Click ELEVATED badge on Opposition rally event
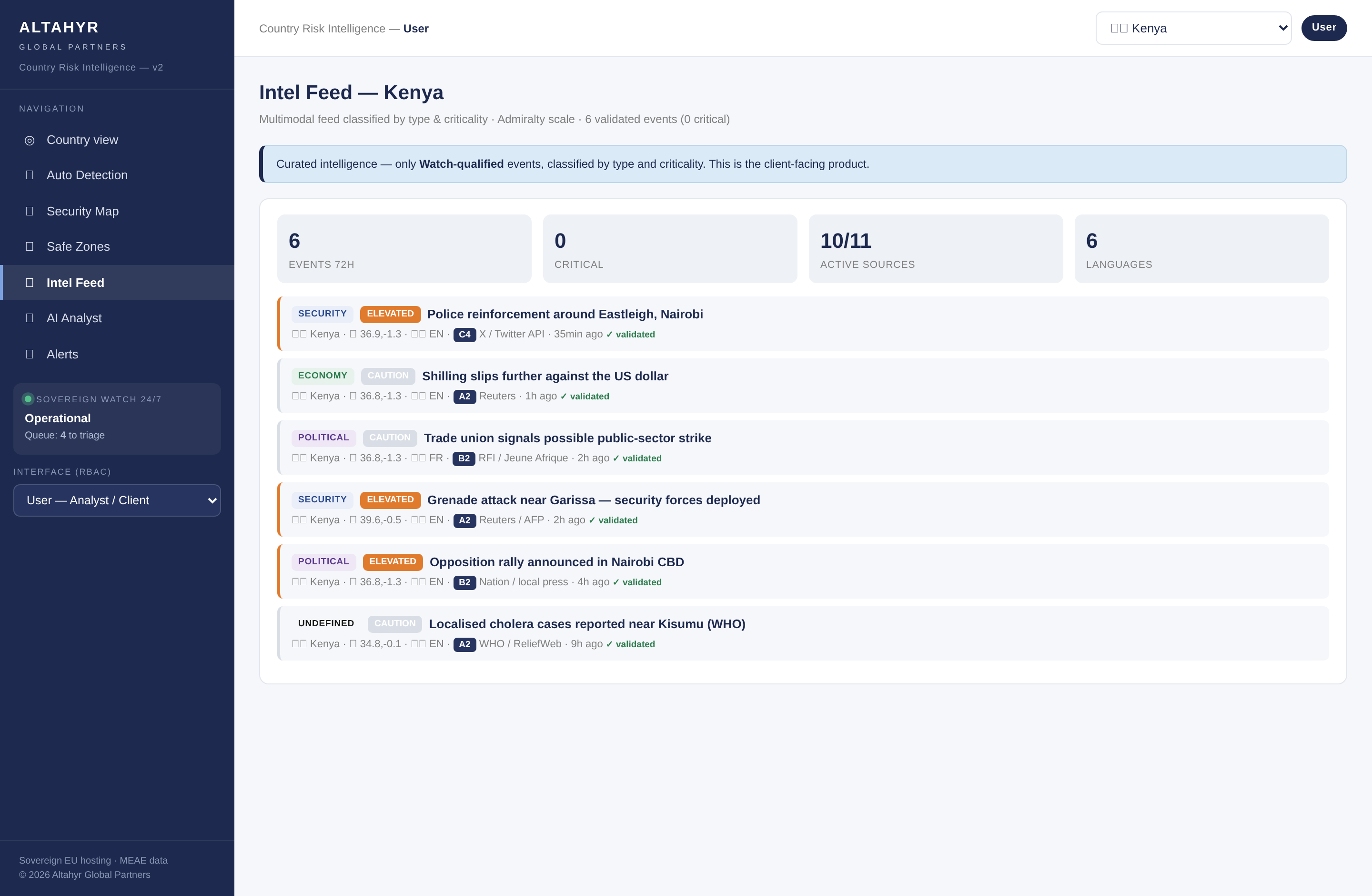The height and width of the screenshot is (896, 1372). coord(393,561)
